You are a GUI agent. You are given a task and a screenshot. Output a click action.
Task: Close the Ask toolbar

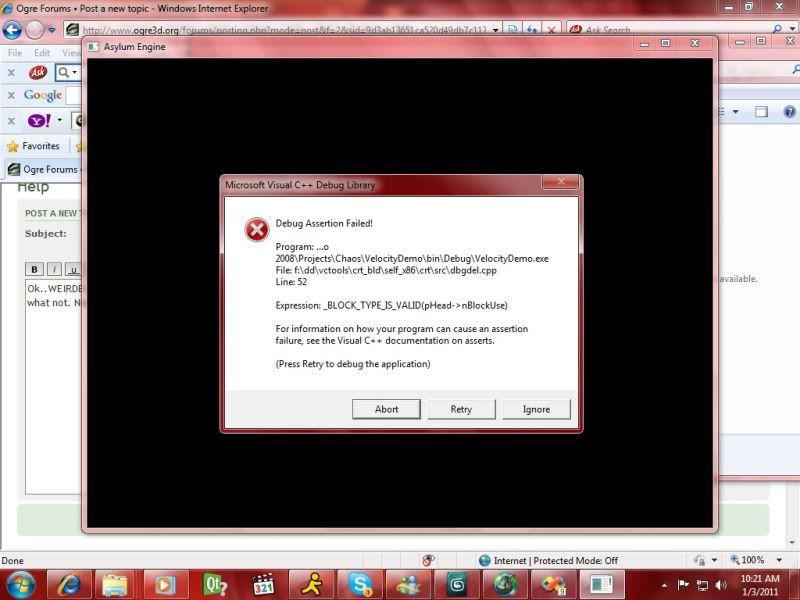(x=11, y=72)
